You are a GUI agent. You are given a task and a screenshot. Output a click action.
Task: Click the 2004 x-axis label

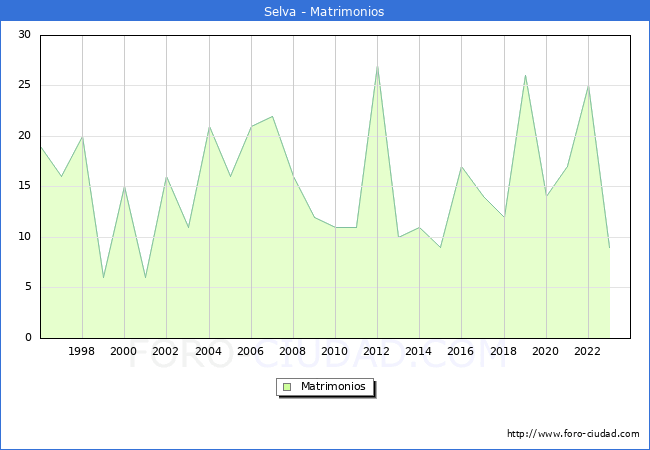208,351
